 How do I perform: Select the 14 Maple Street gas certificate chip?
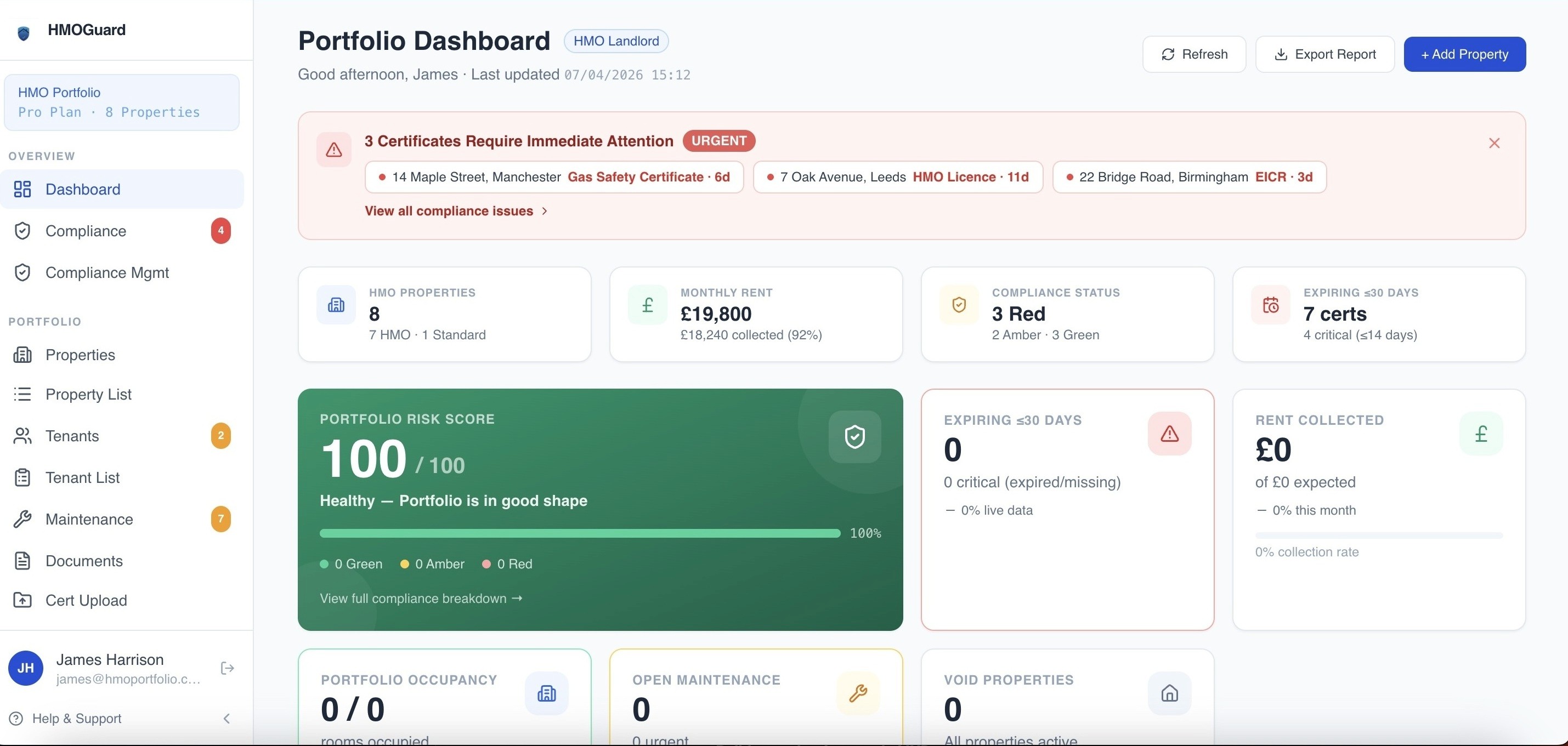click(554, 177)
